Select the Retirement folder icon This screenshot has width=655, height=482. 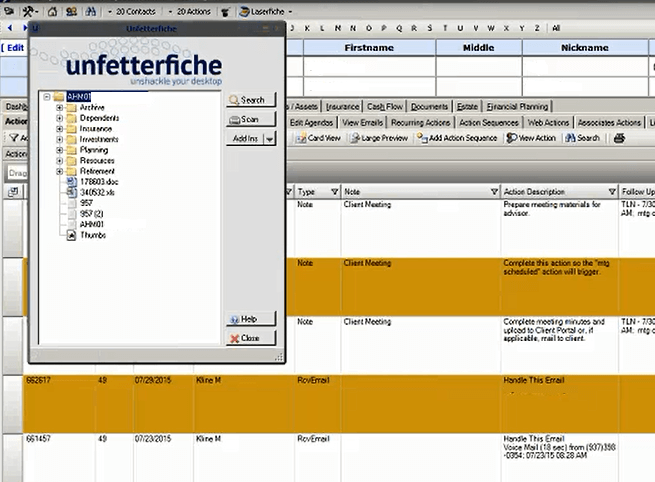click(x=72, y=171)
